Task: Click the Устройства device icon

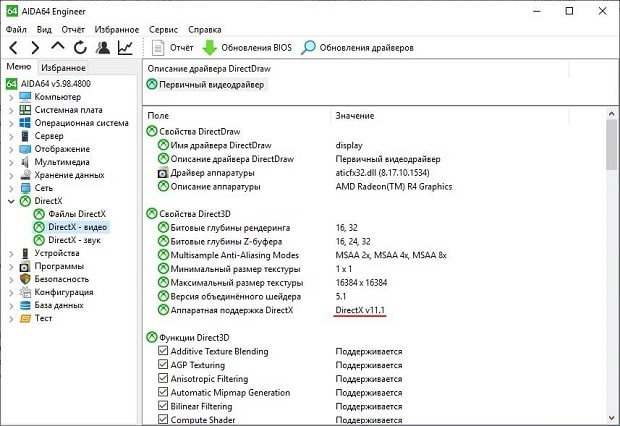Action: [25, 253]
